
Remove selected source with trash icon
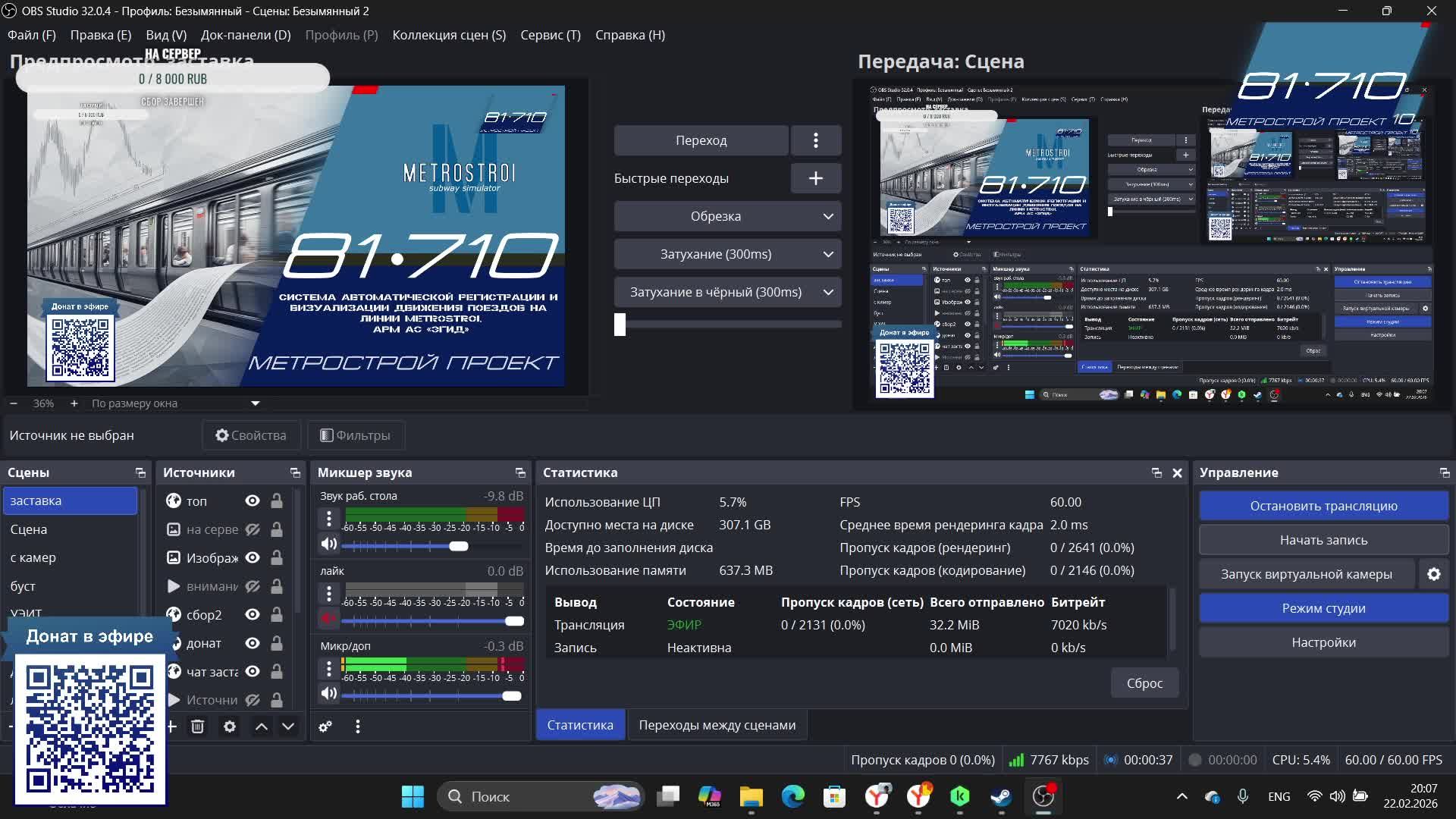197,726
